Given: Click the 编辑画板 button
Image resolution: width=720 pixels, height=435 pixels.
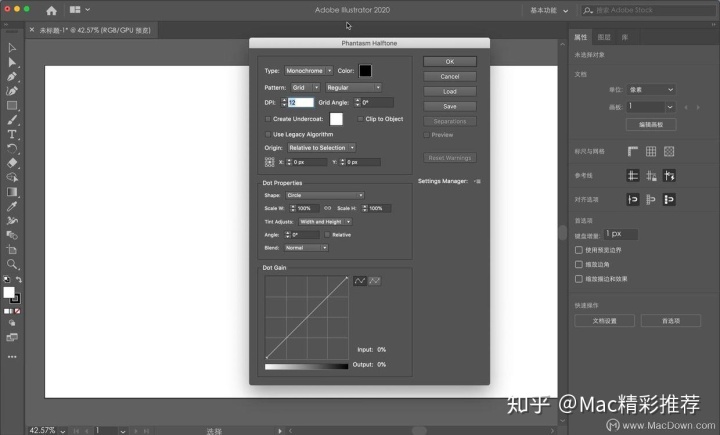Looking at the screenshot, I should (x=651, y=124).
